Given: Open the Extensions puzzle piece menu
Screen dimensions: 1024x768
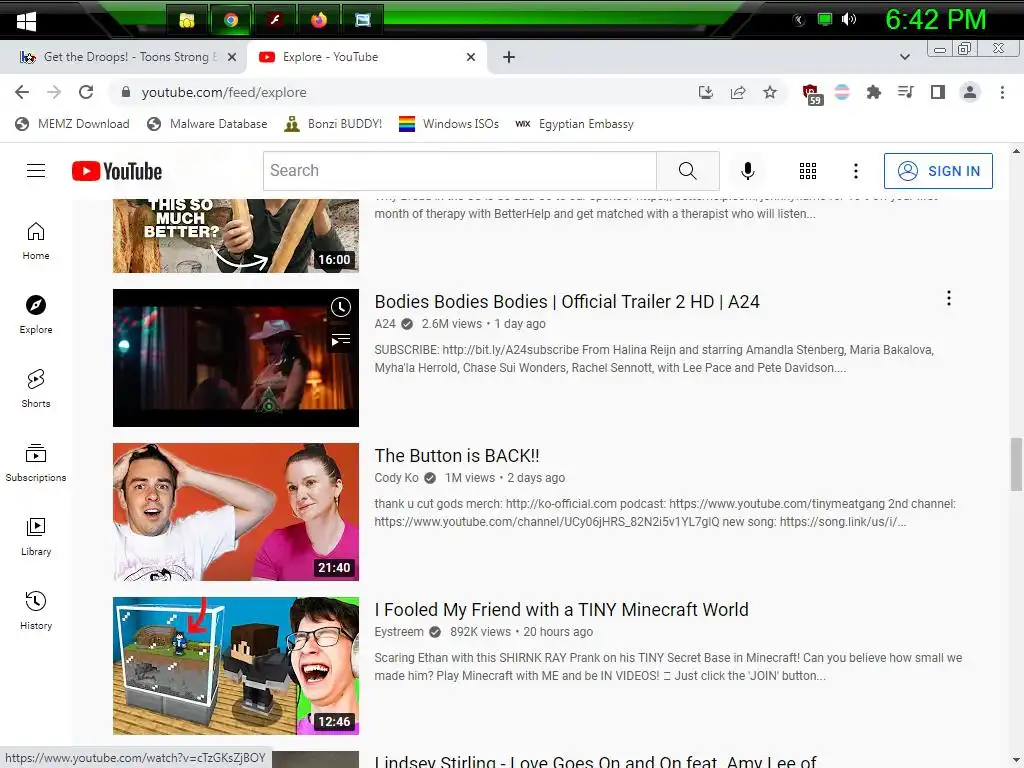Looking at the screenshot, I should [873, 92].
